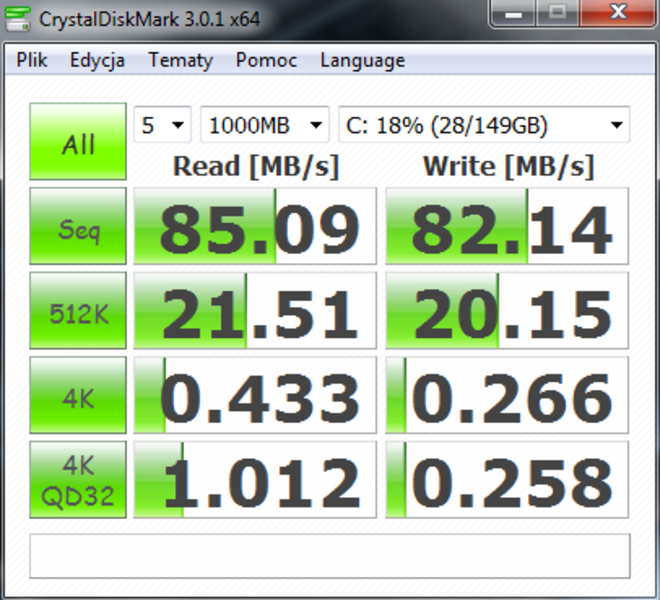Click the sequential write result 82.14
Image resolution: width=660 pixels, height=600 pixels.
click(507, 229)
